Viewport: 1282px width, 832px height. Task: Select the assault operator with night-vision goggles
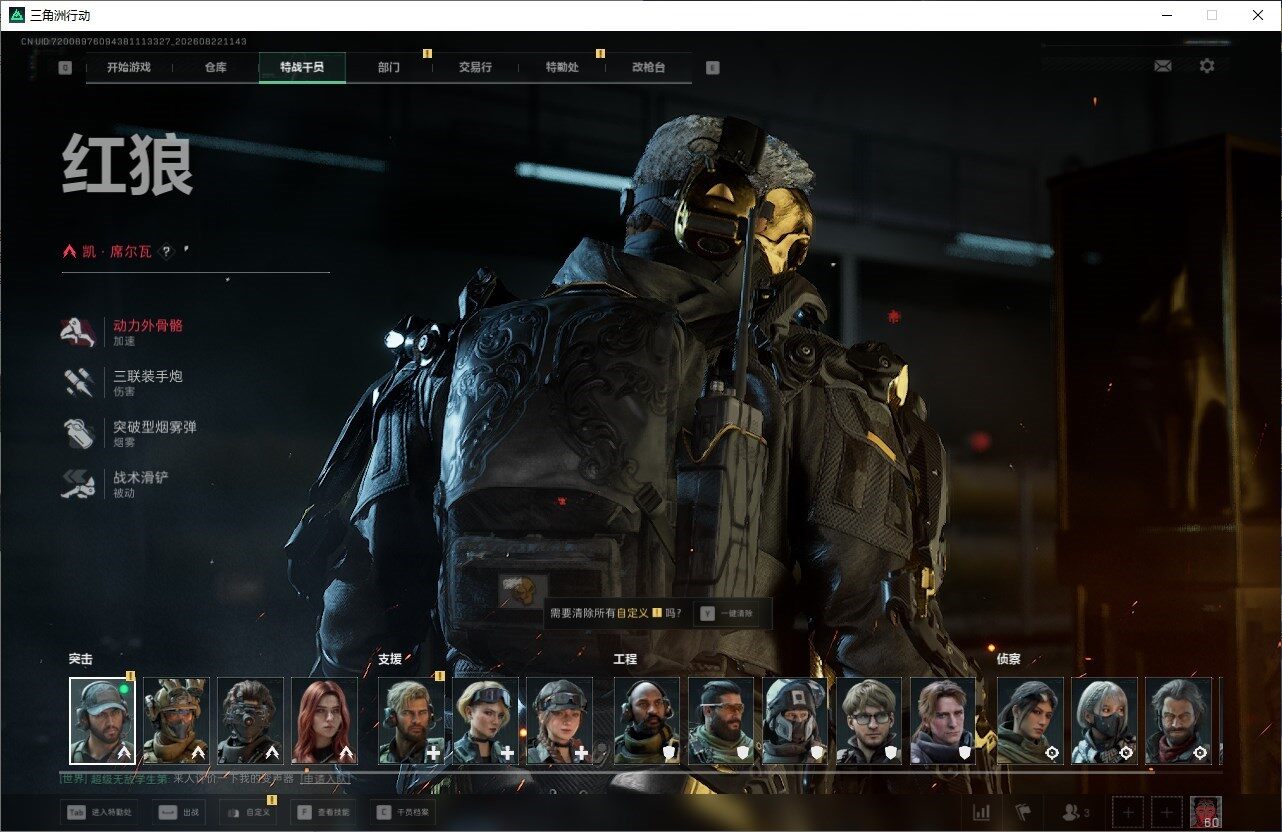coord(250,721)
